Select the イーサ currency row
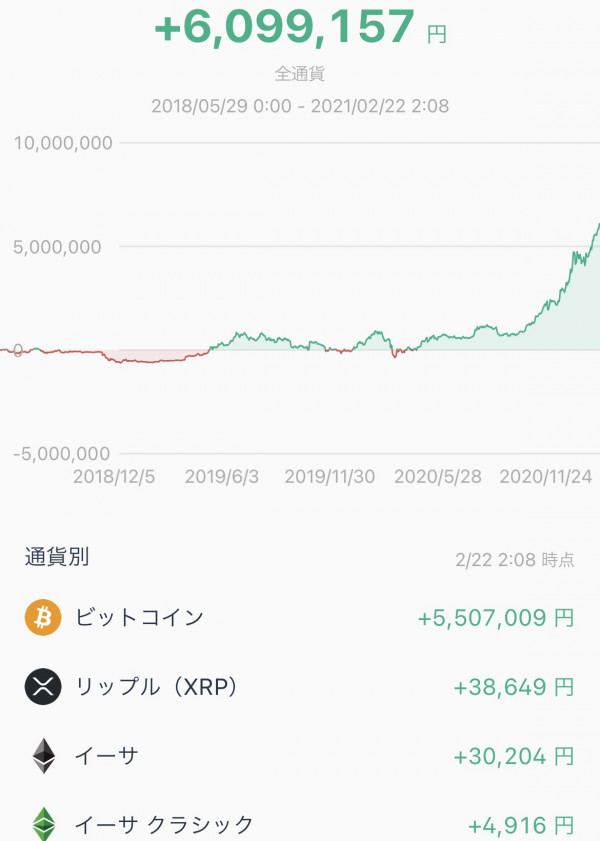Viewport: 600px width, 841px height. 300,756
